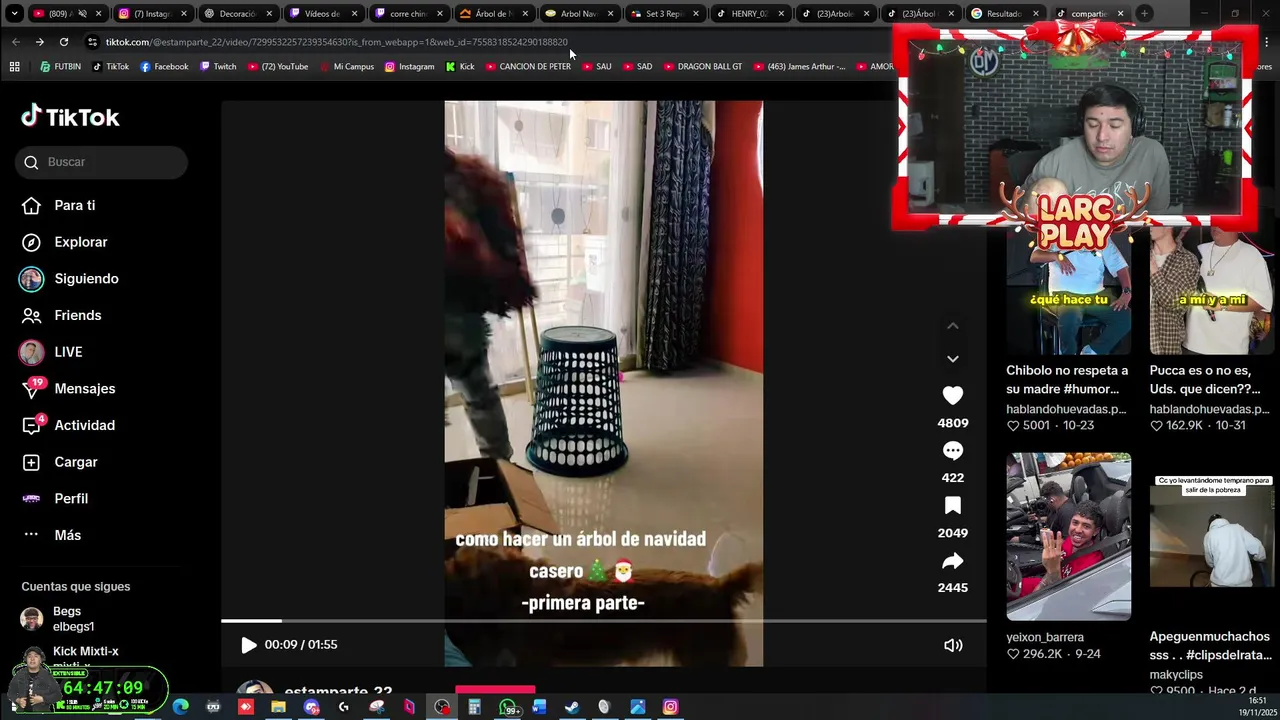Screen dimensions: 1280x720
Task: Open the Friends section
Action: point(61,315)
